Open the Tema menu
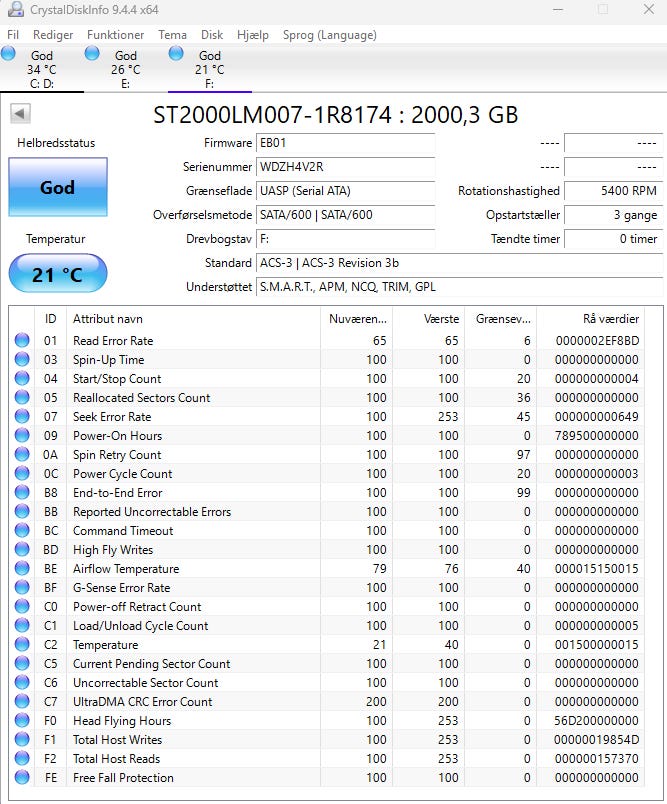667x804 pixels. [172, 35]
